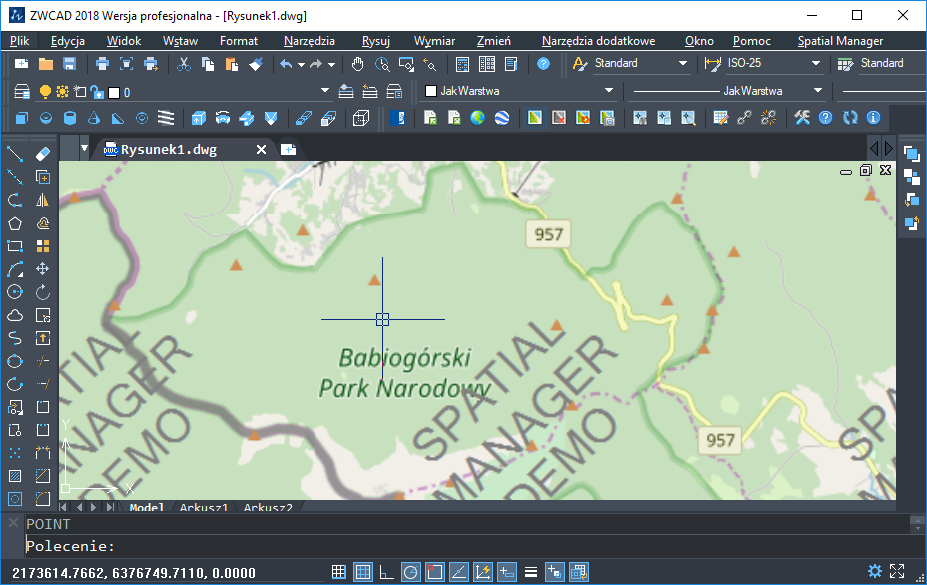
Task: Toggle Snap mode in status bar
Action: click(x=339, y=572)
